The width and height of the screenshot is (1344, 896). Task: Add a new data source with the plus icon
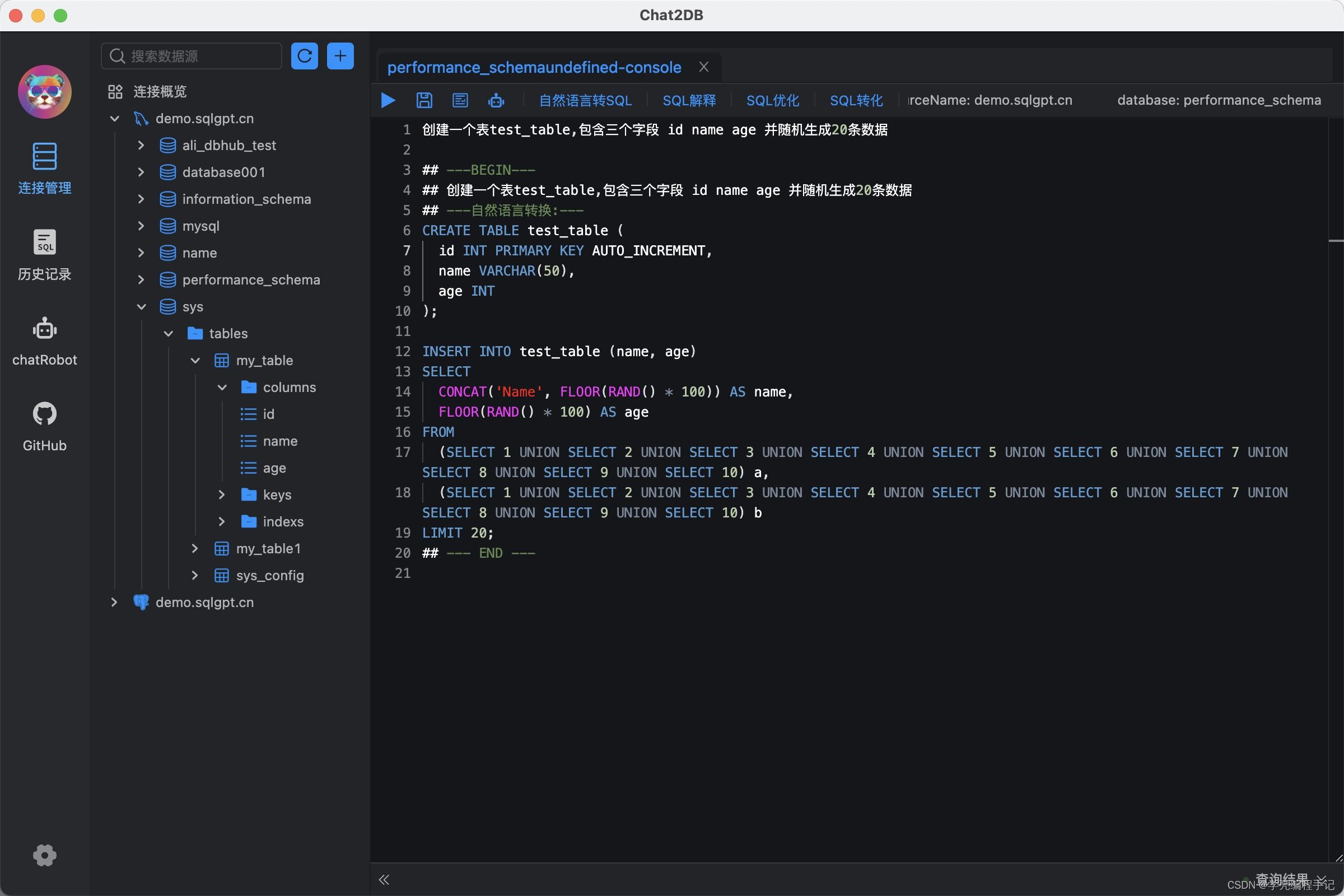(340, 55)
